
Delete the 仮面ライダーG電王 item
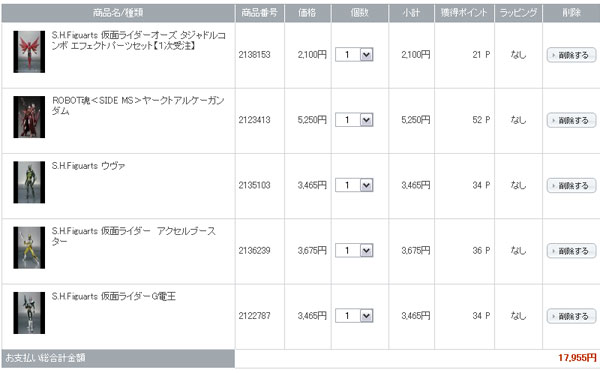tap(571, 316)
